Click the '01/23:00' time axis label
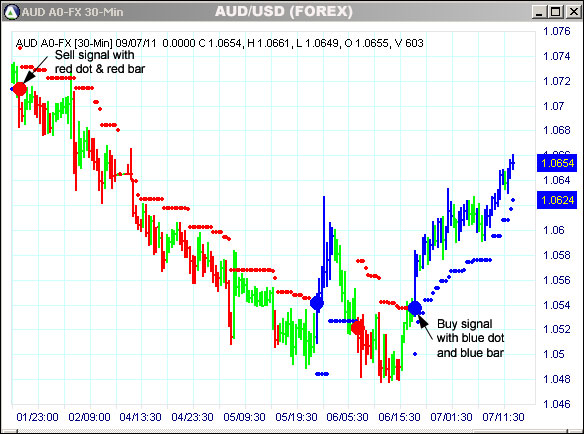Image resolution: width=584 pixels, height=434 pixels. [37, 417]
